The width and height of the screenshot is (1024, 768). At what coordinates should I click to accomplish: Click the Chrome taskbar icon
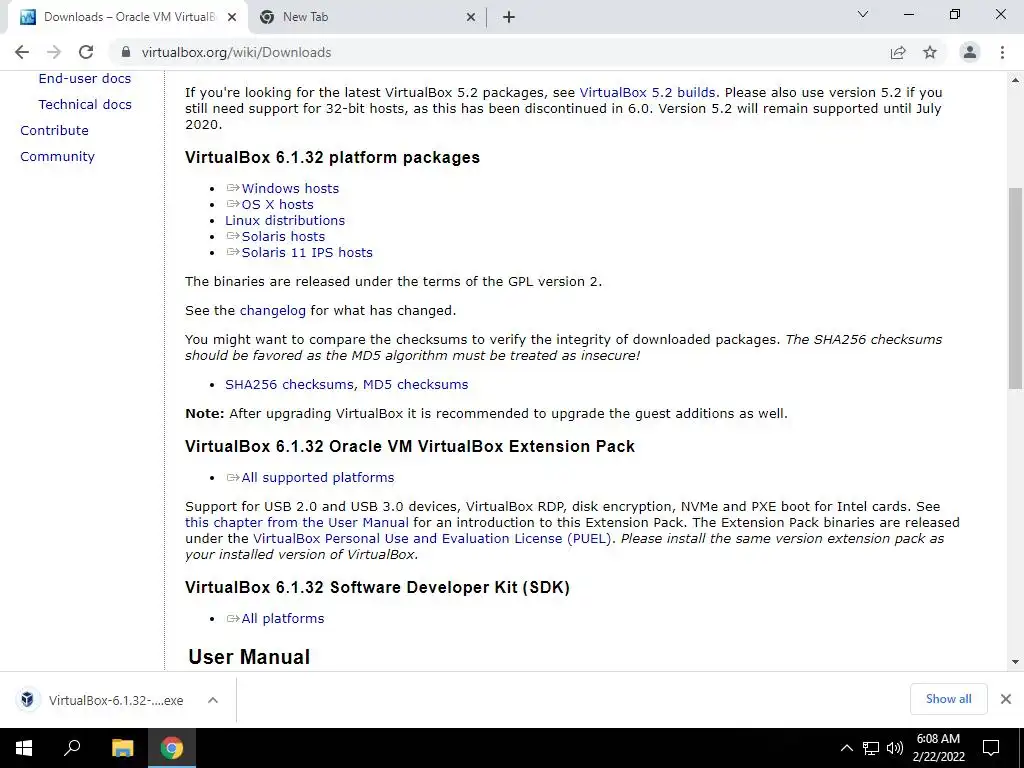click(x=172, y=748)
